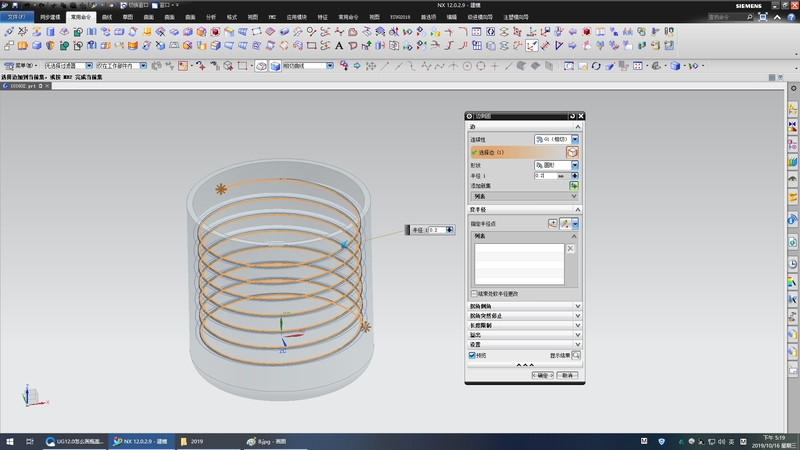Click the 确定 OK button
This screenshot has width=800, height=450.
click(541, 376)
